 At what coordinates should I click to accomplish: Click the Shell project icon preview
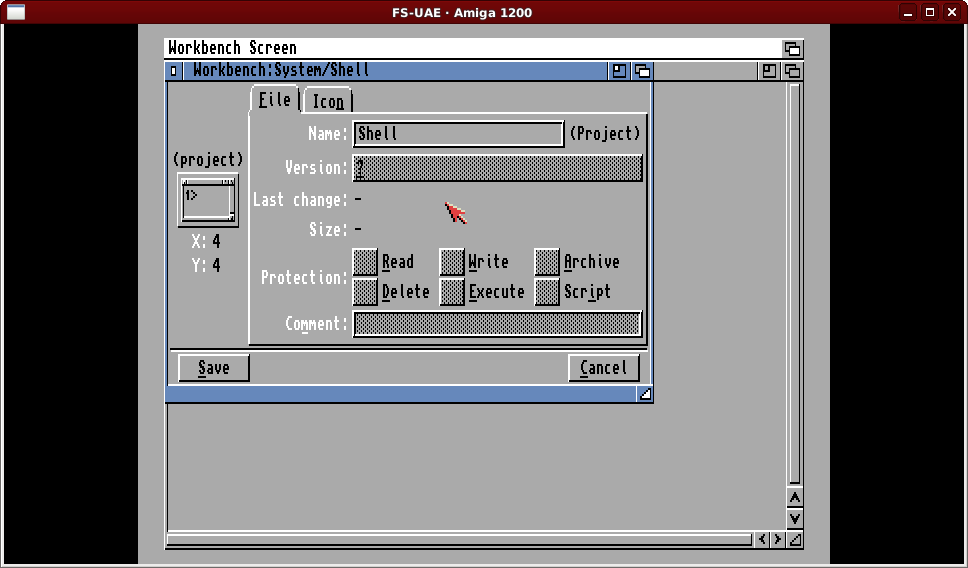208,200
